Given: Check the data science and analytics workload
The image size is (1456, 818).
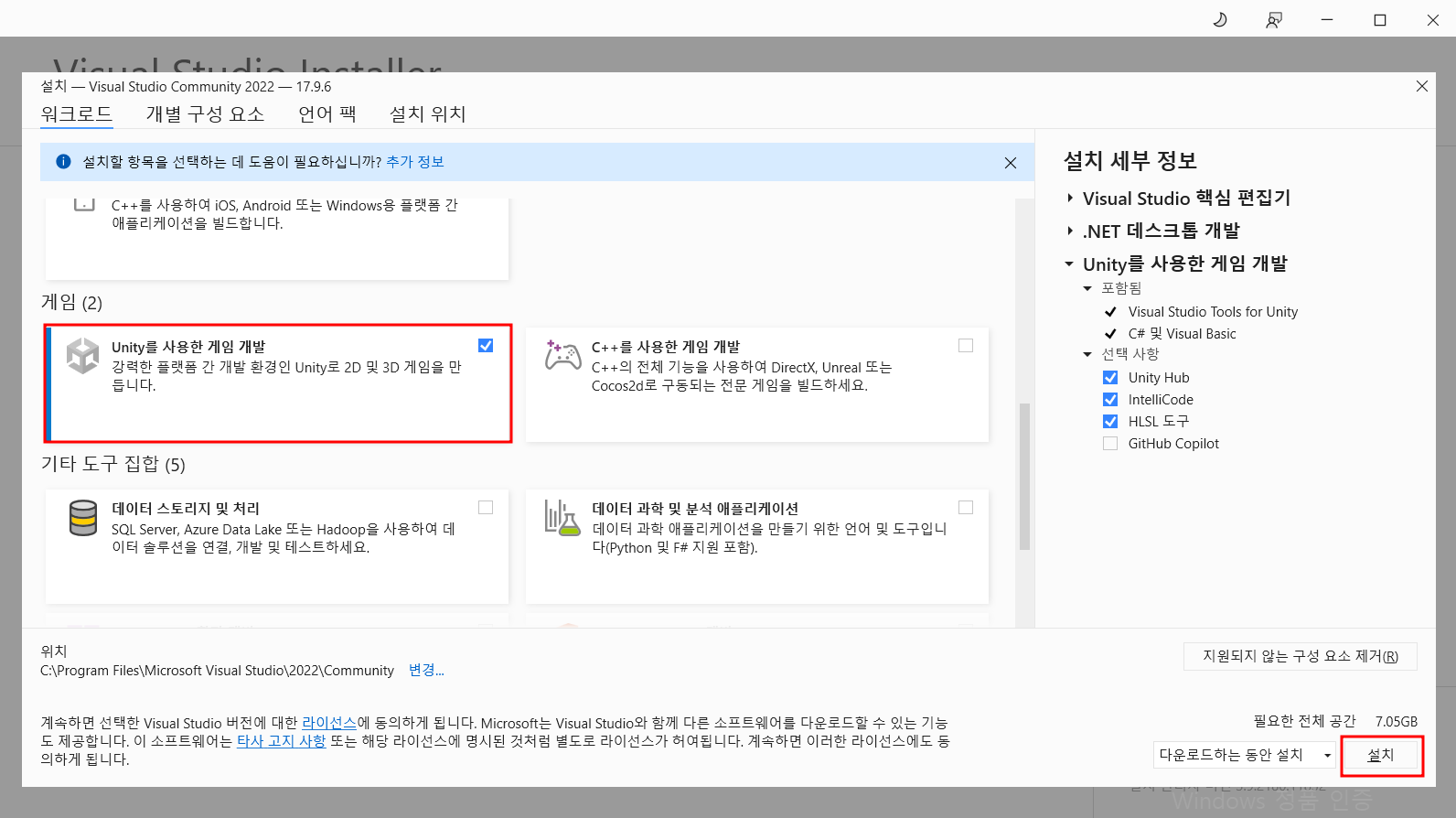Looking at the screenshot, I should click(966, 507).
